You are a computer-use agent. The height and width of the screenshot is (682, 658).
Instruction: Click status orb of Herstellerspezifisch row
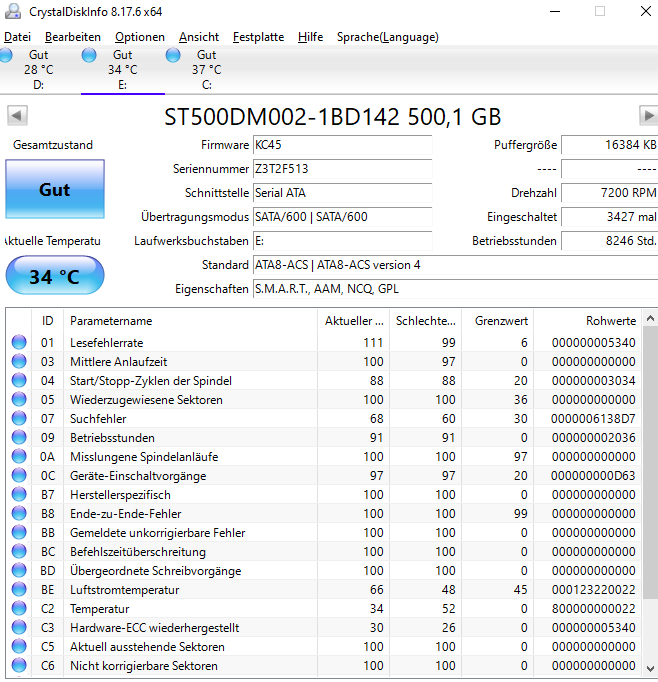(x=19, y=495)
